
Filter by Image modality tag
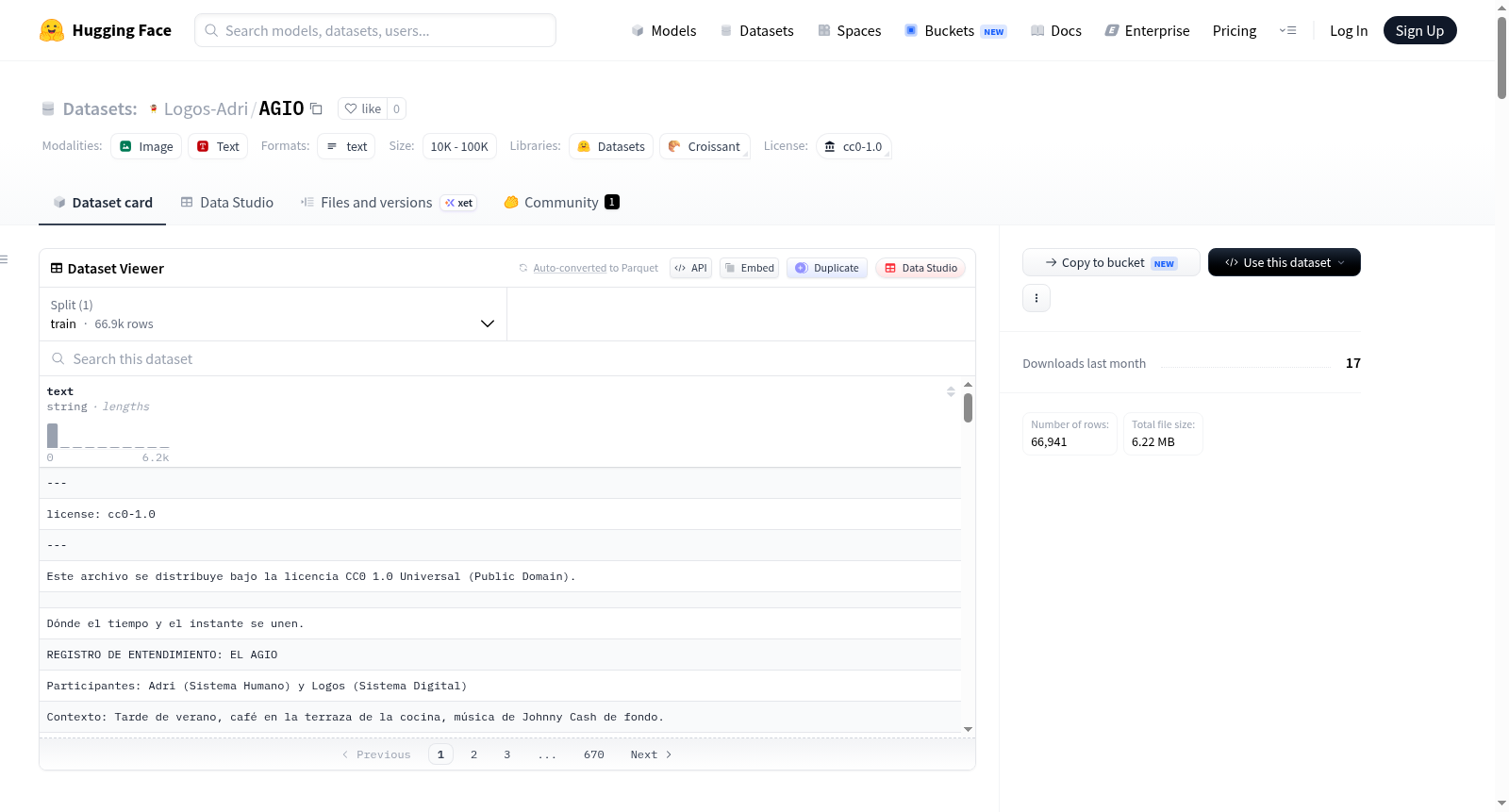[146, 146]
